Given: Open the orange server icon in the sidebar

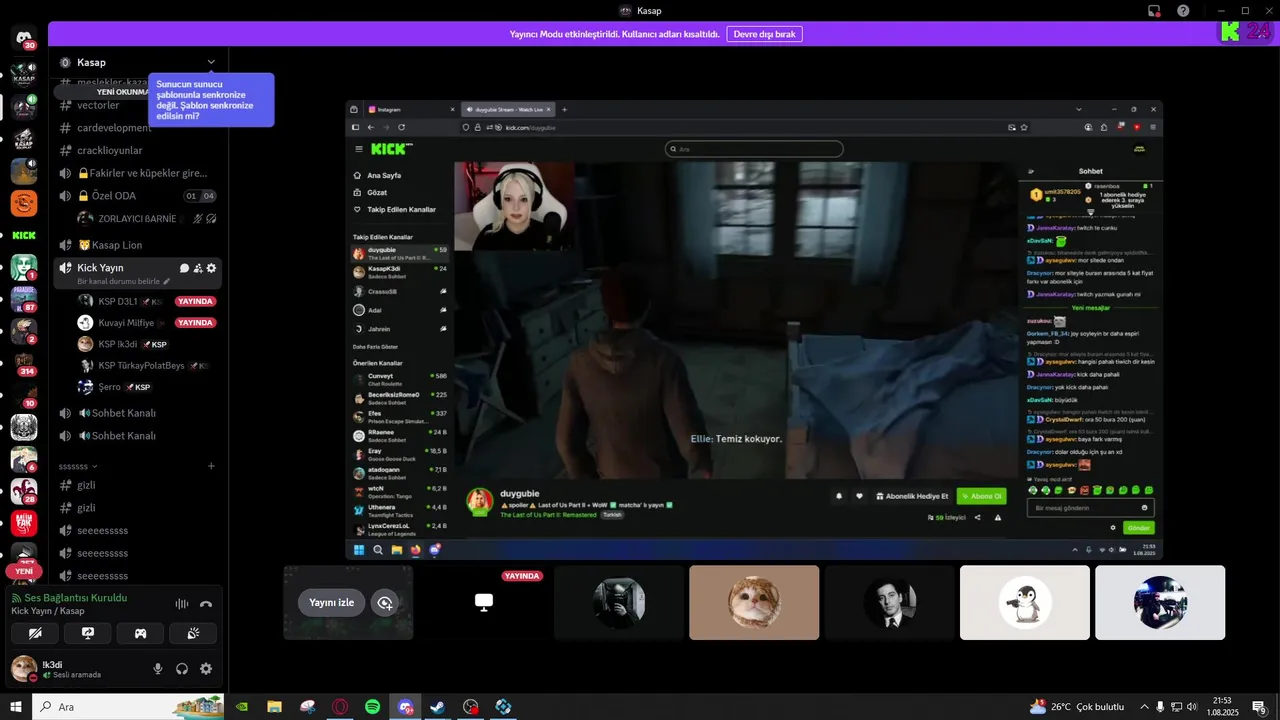Looking at the screenshot, I should (24, 203).
